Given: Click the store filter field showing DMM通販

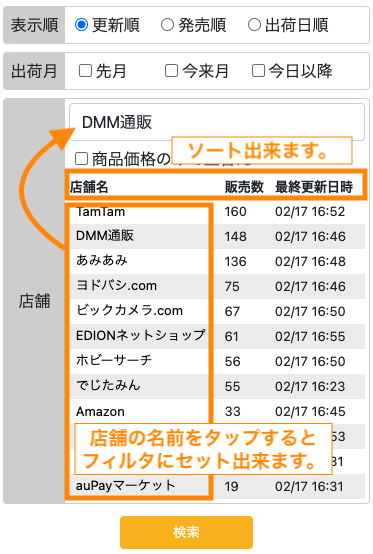Looking at the screenshot, I should (x=217, y=122).
